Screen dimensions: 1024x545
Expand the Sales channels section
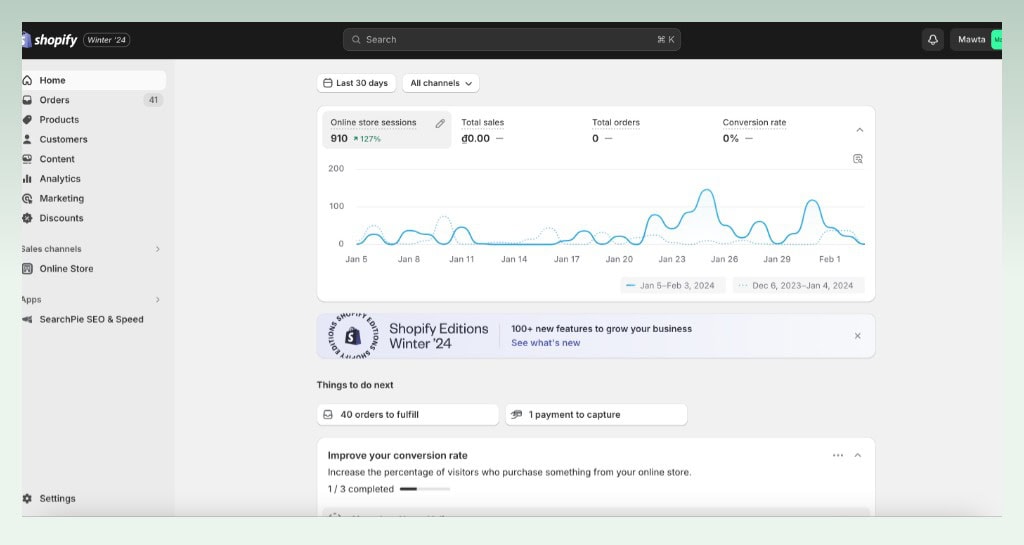point(157,249)
